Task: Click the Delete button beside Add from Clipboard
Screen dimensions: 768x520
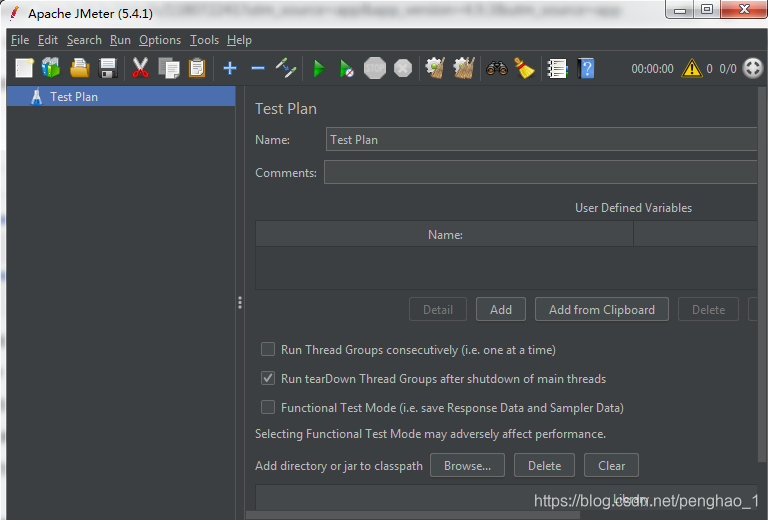Action: [x=708, y=309]
